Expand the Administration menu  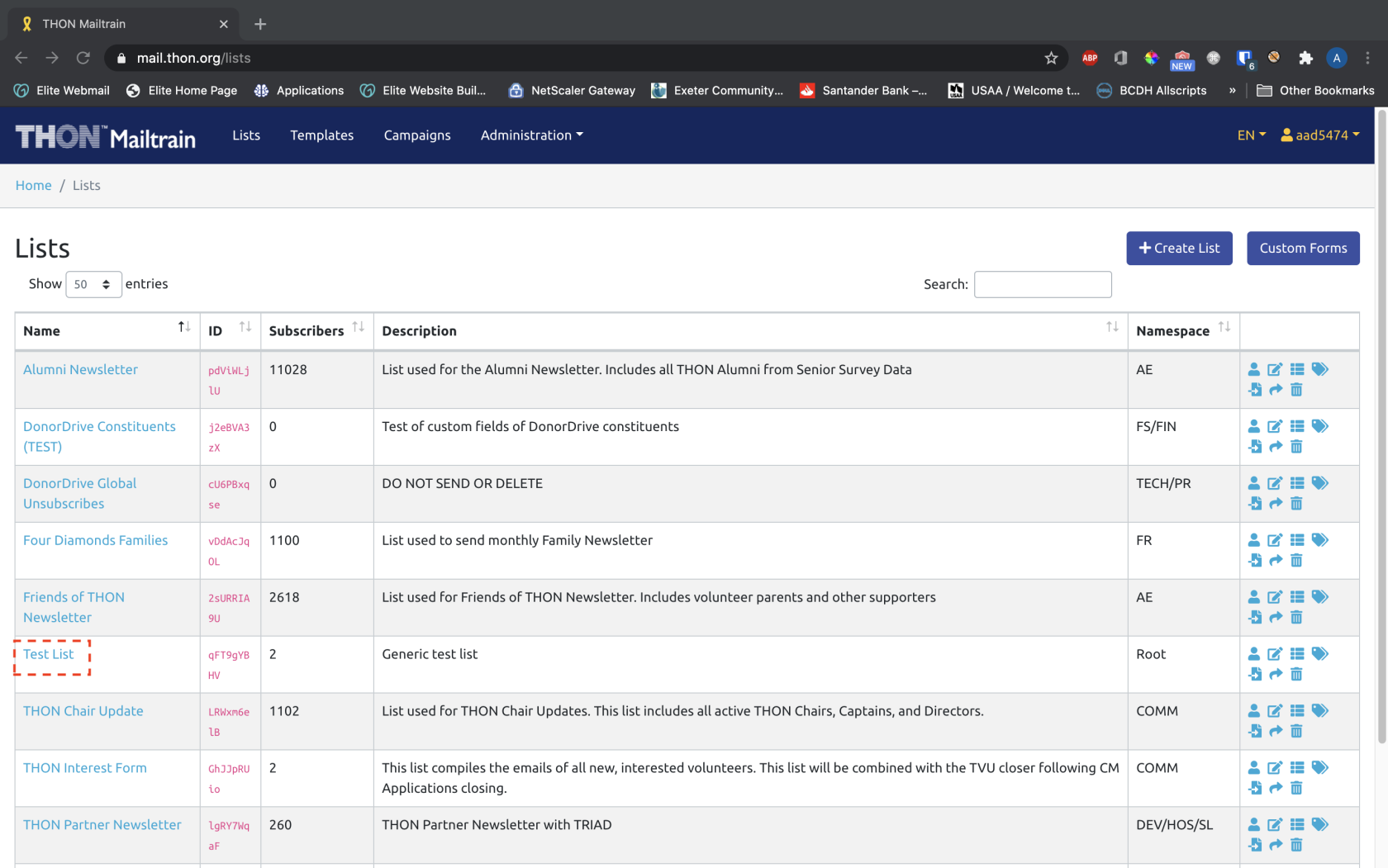pyautogui.click(x=532, y=135)
